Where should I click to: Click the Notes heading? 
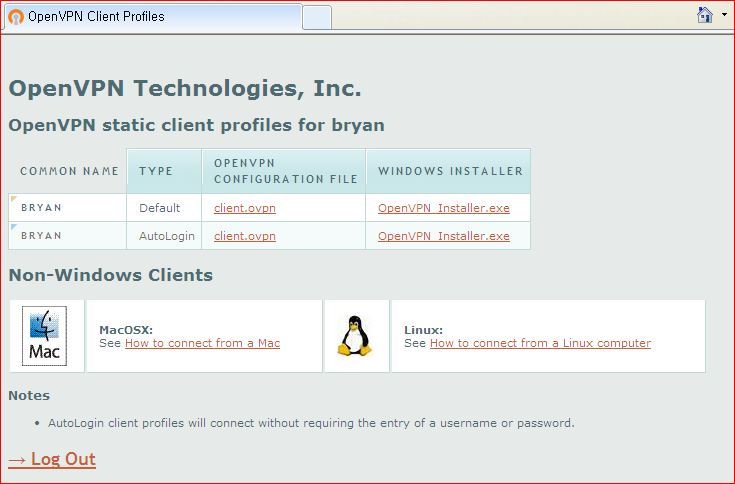(x=29, y=395)
